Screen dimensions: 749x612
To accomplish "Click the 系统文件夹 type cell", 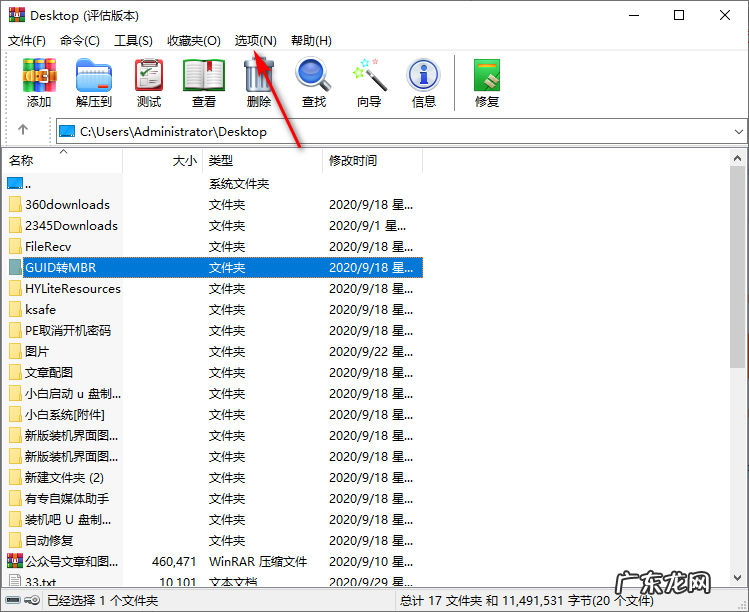I will click(239, 183).
